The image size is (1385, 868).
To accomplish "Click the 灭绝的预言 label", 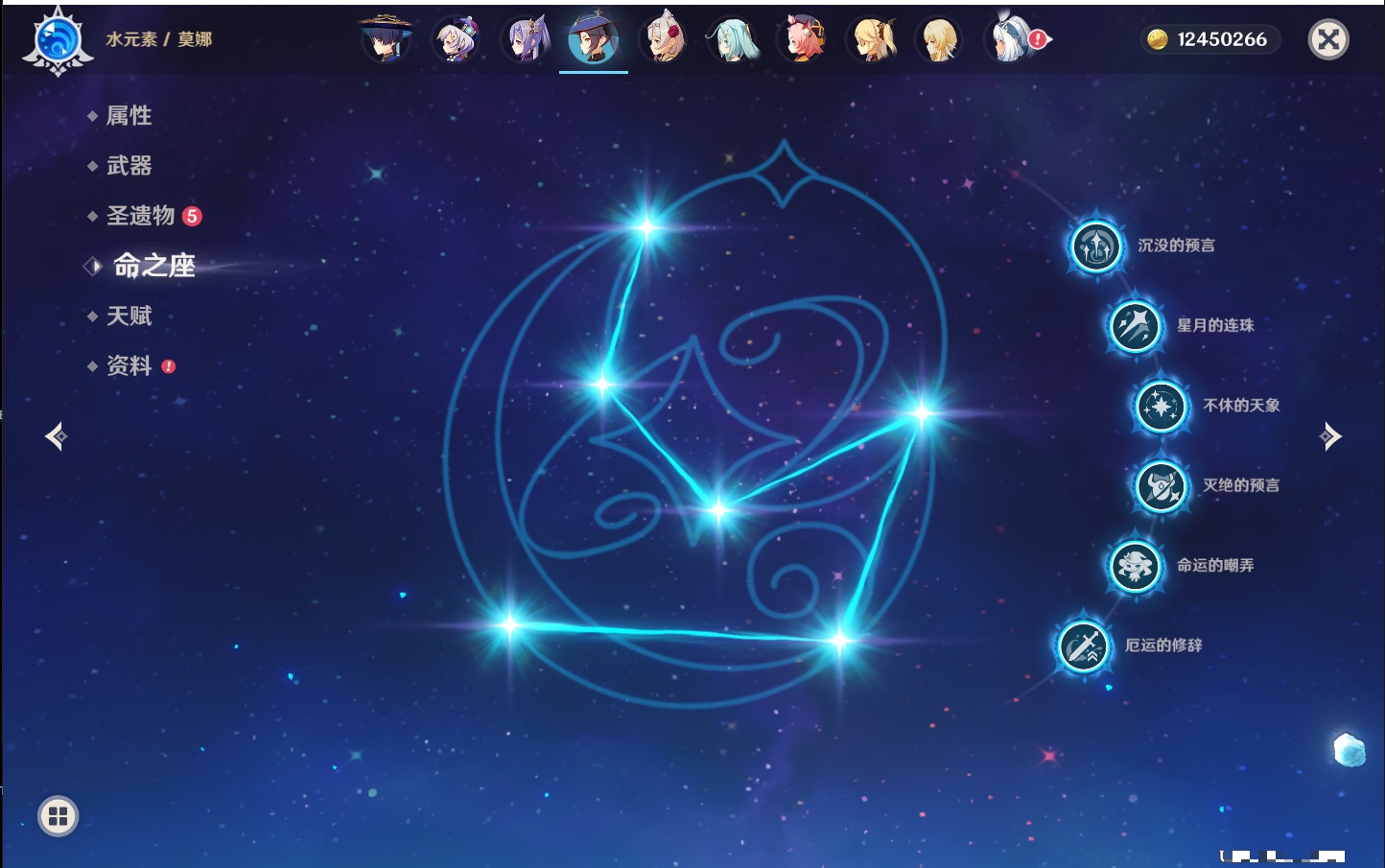I will pos(1241,485).
